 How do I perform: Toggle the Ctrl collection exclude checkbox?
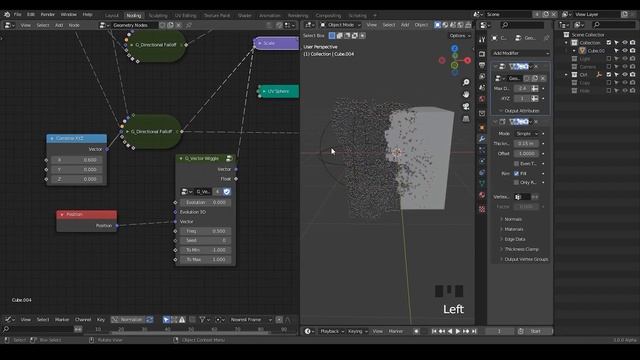tap(609, 75)
